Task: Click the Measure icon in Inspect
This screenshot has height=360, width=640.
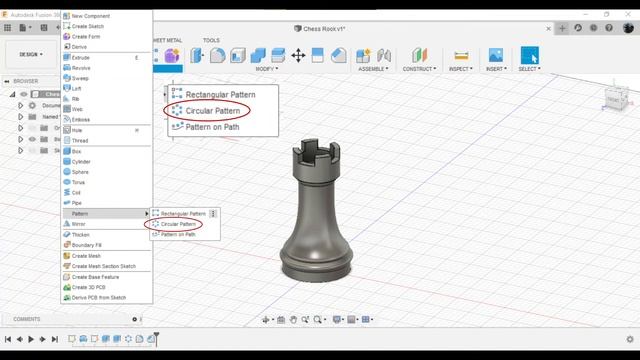Action: click(461, 56)
